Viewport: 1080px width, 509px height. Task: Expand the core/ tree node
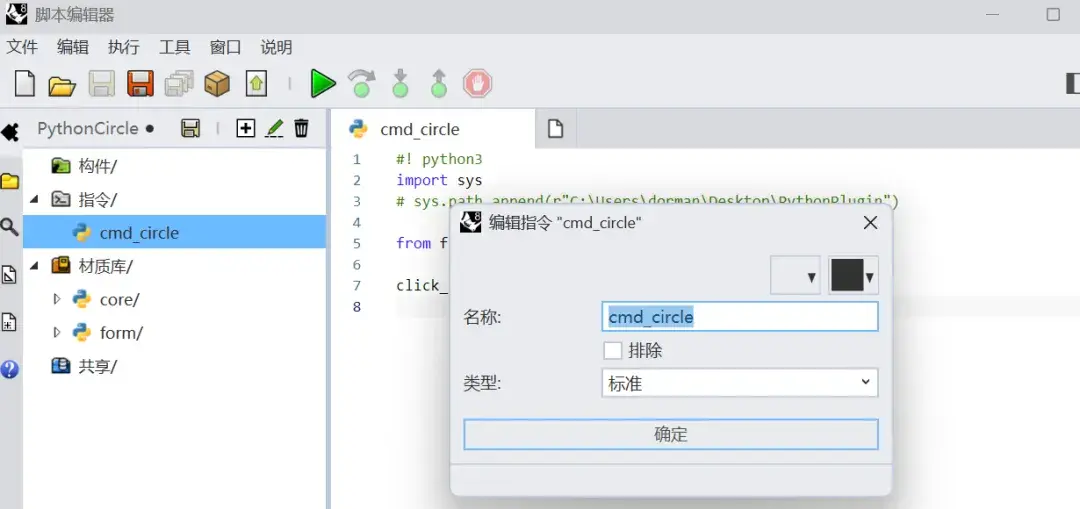point(57,300)
